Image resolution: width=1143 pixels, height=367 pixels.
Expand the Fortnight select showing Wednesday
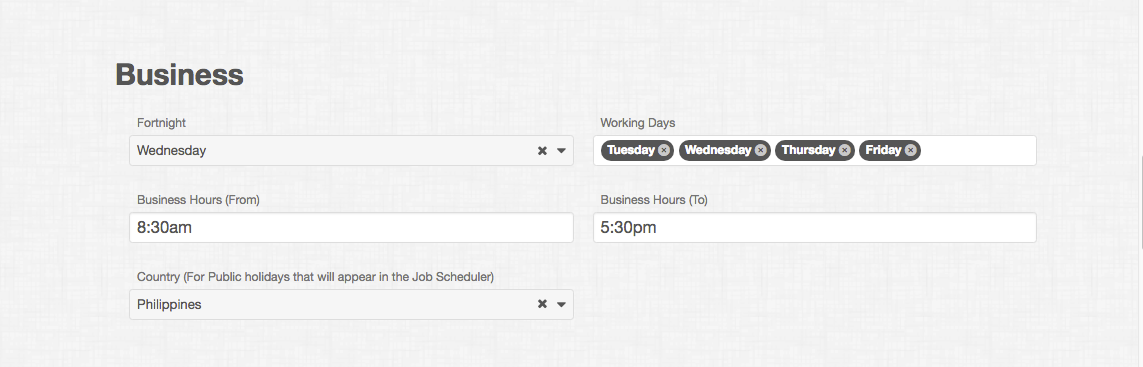coord(351,150)
